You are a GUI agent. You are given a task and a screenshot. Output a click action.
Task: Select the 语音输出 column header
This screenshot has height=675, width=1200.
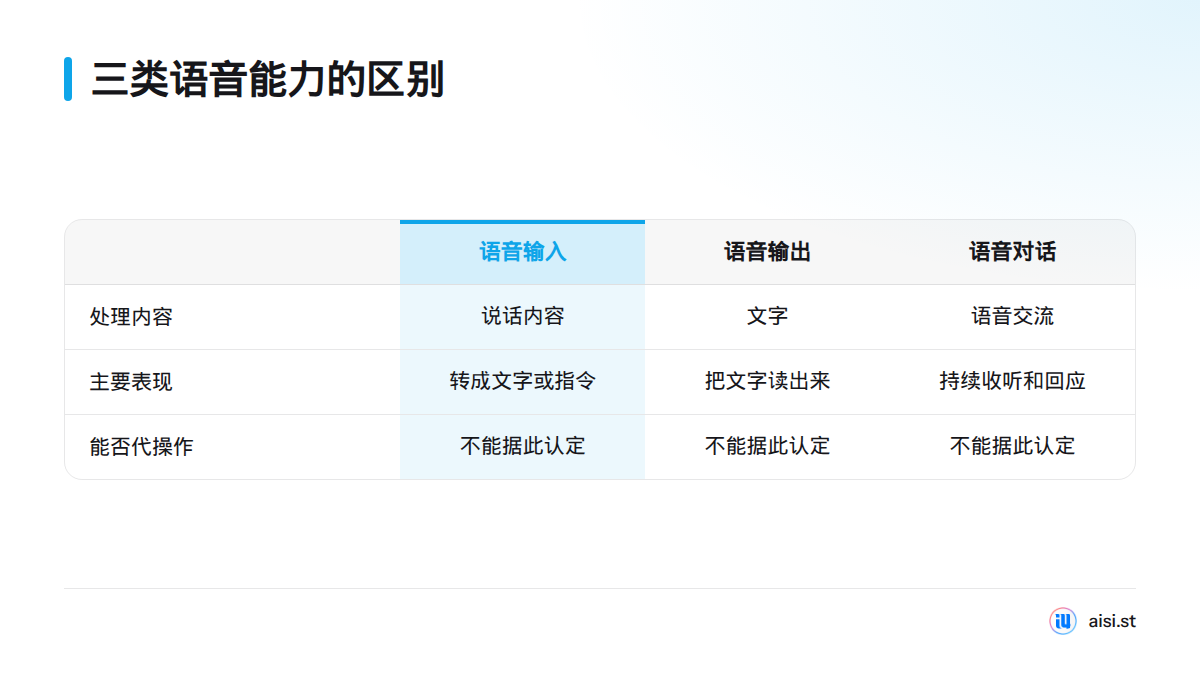pos(768,252)
